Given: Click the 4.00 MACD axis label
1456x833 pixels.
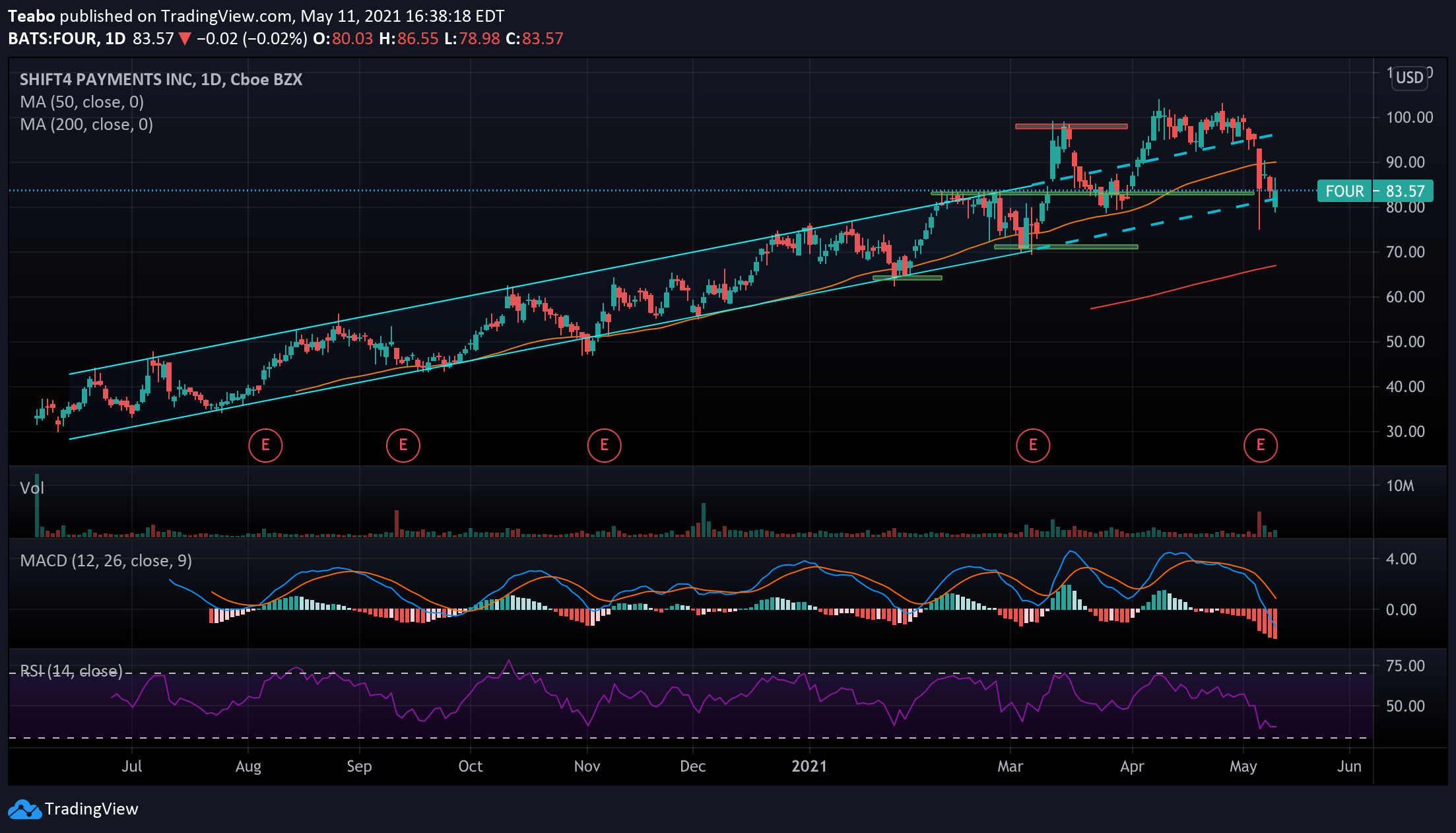Looking at the screenshot, I should click(1401, 559).
